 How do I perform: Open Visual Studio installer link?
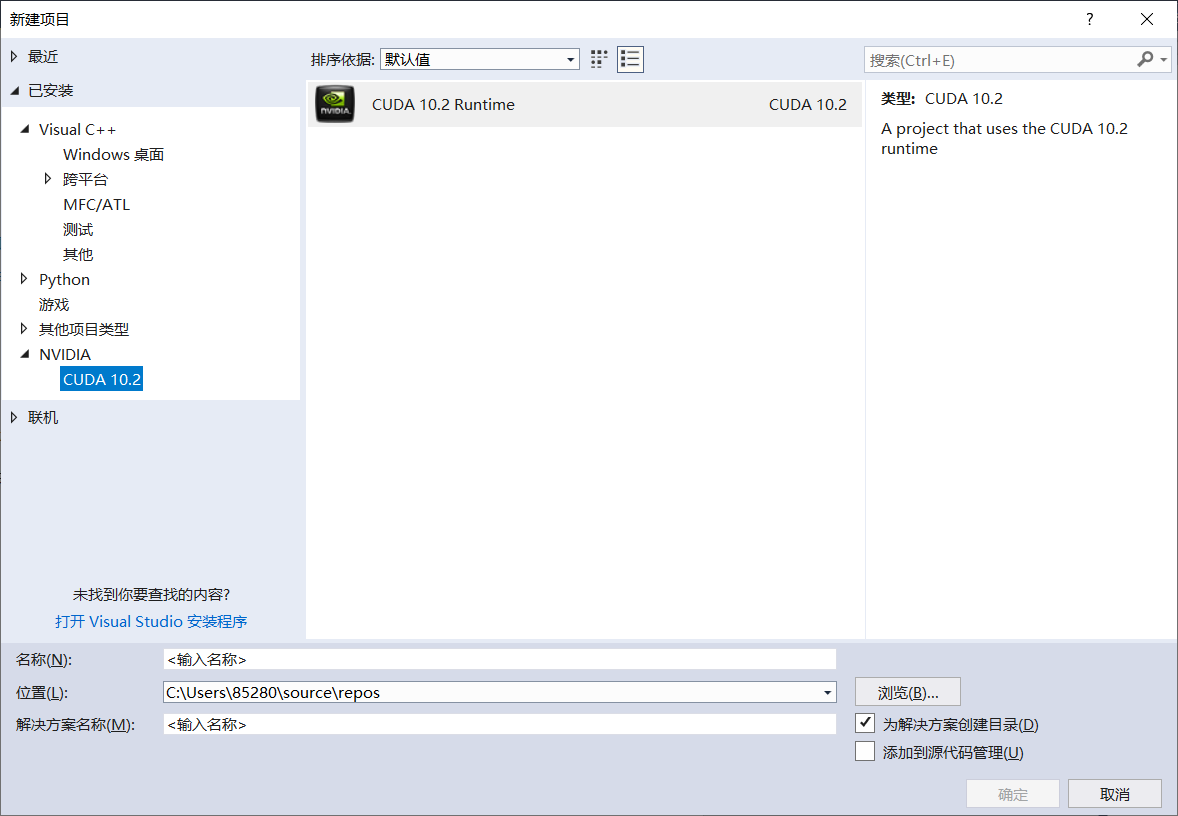(x=151, y=621)
